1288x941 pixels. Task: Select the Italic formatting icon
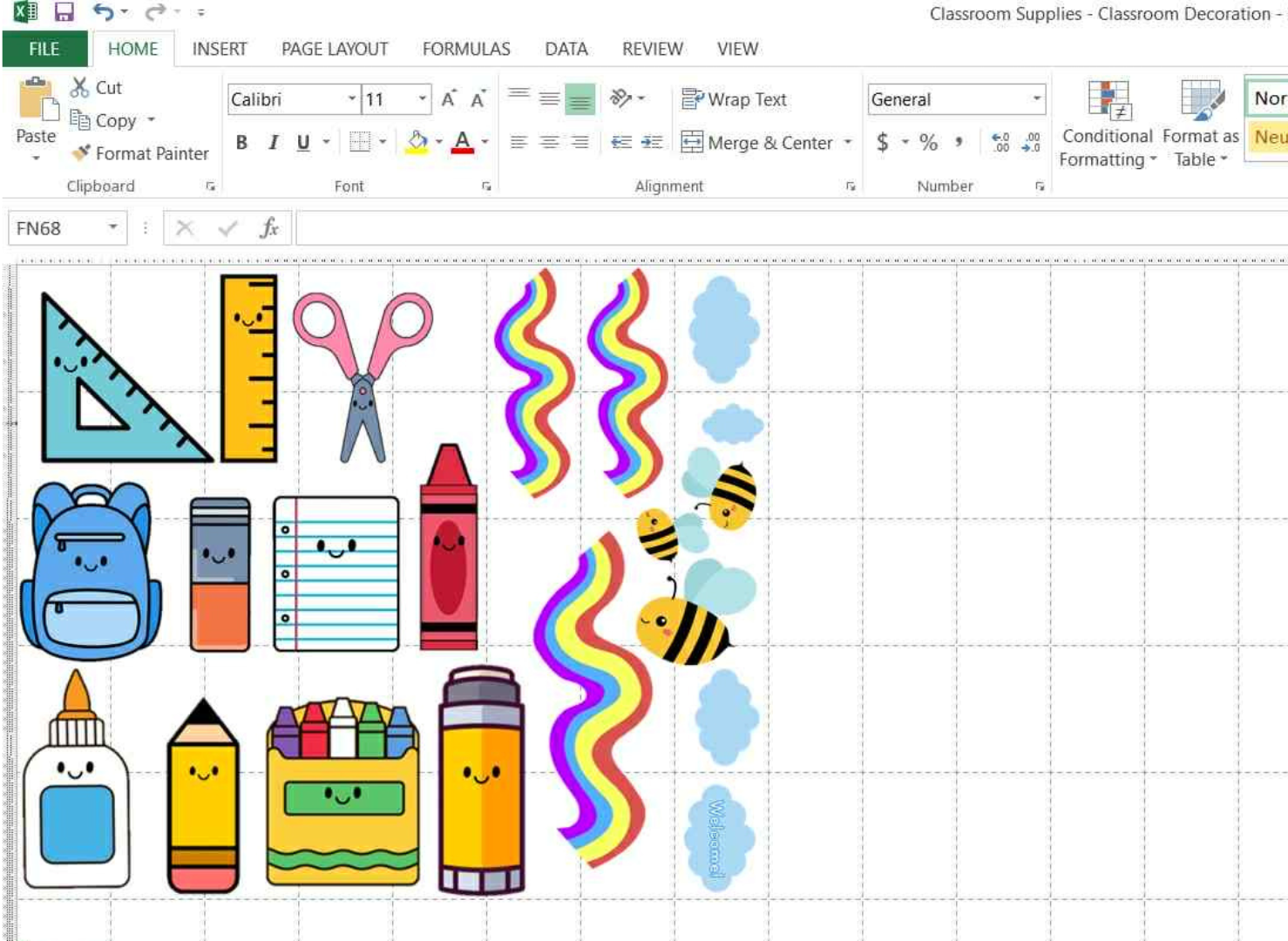[272, 140]
